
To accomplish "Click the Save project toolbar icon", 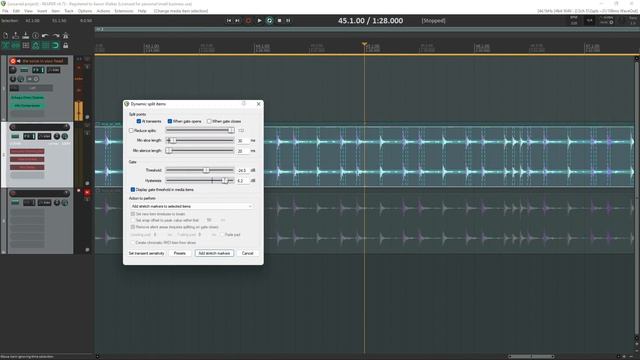I will [x=26, y=36].
